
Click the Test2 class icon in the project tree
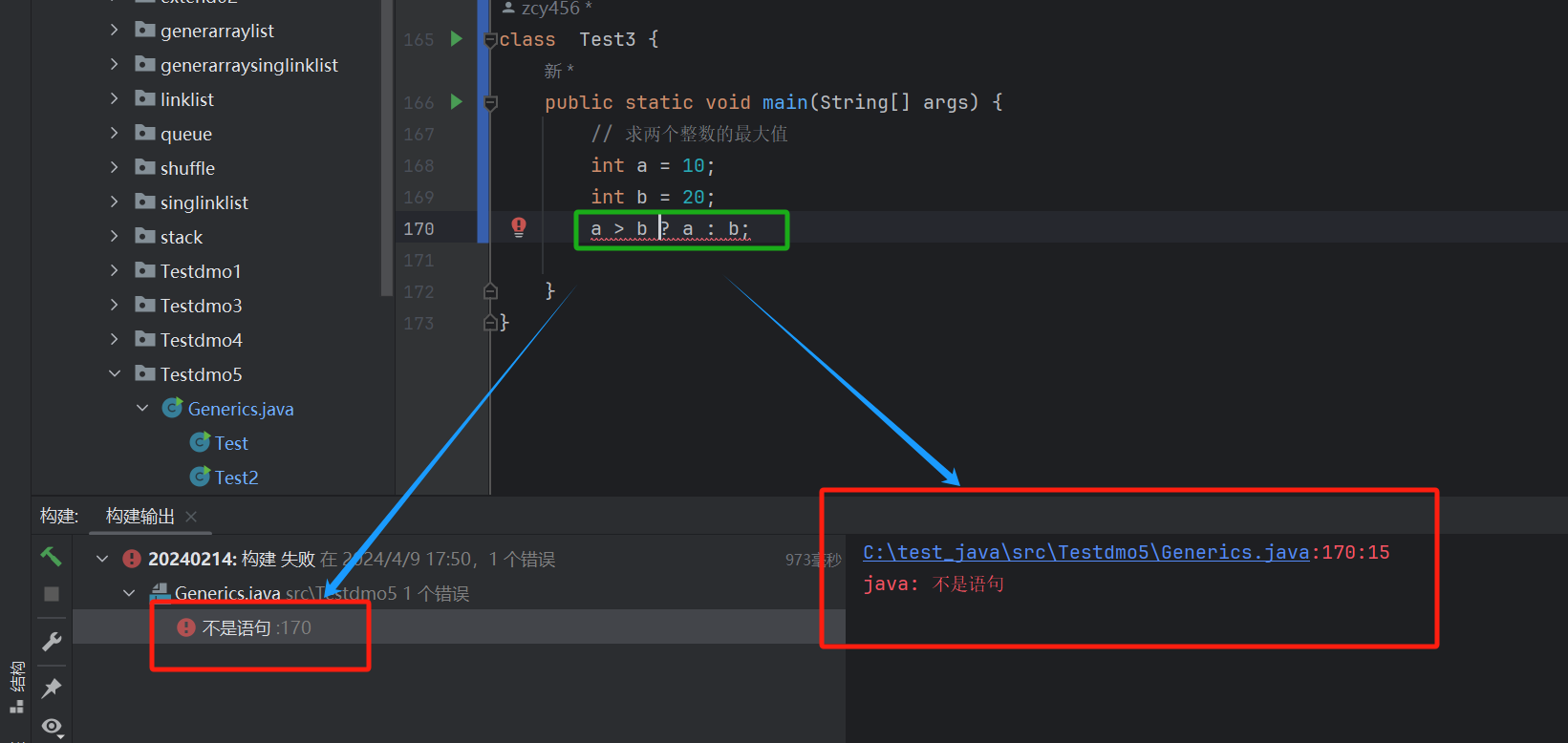(200, 477)
